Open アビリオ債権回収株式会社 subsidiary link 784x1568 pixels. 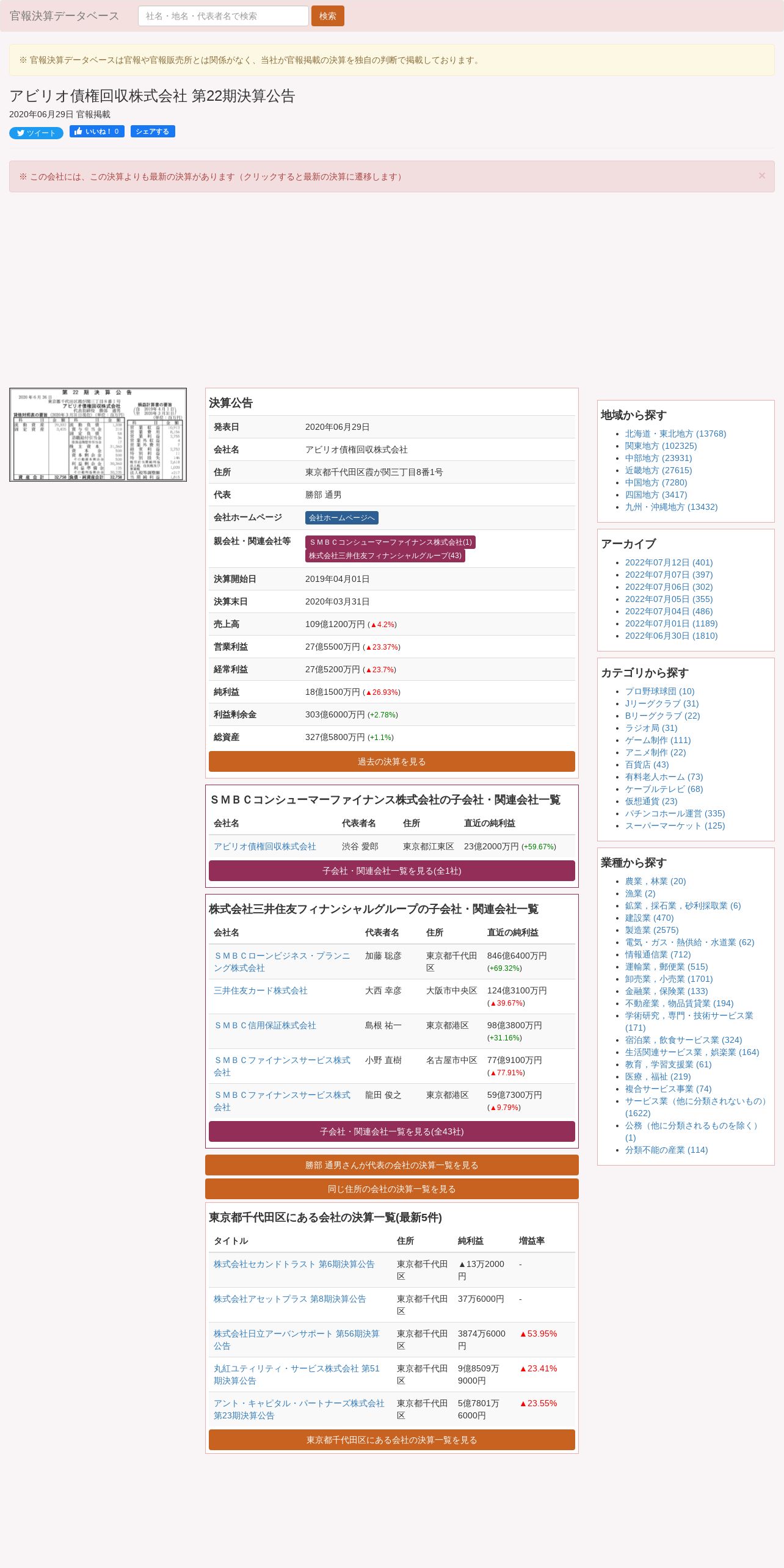pyautogui.click(x=265, y=846)
